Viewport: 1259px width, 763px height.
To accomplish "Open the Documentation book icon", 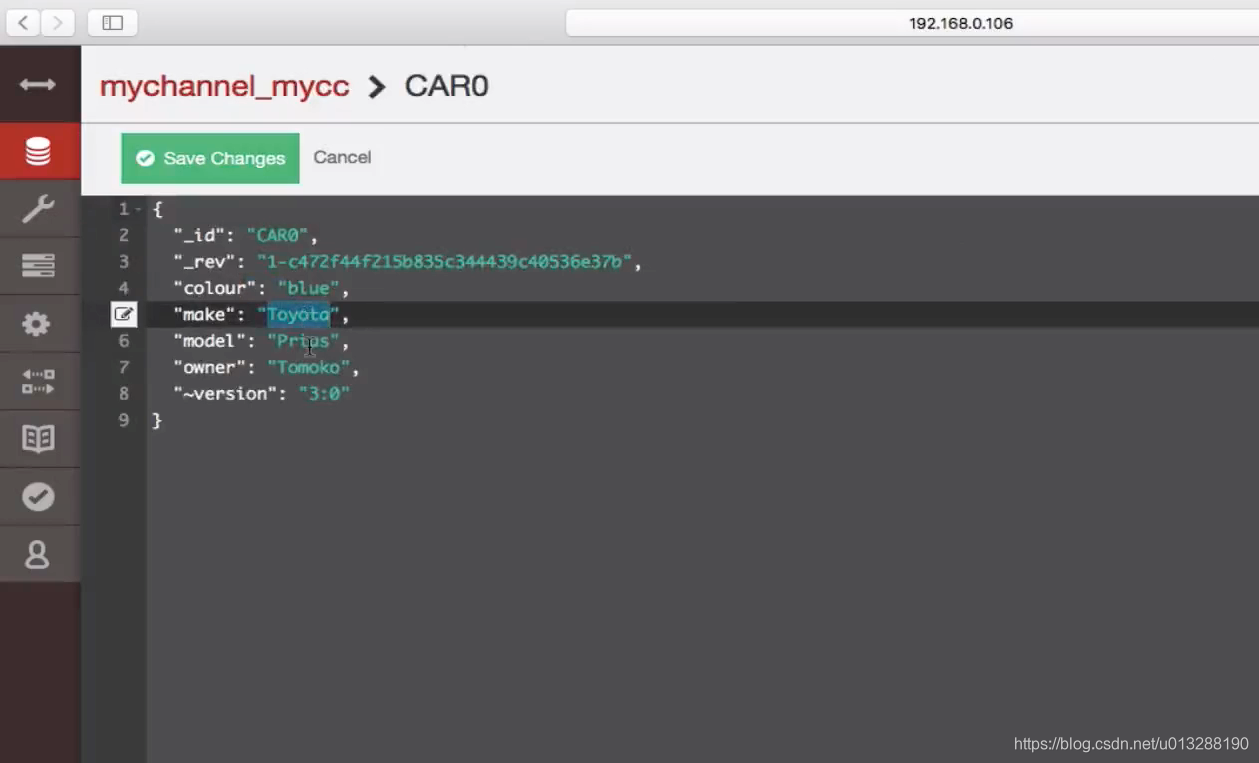I will (39, 438).
